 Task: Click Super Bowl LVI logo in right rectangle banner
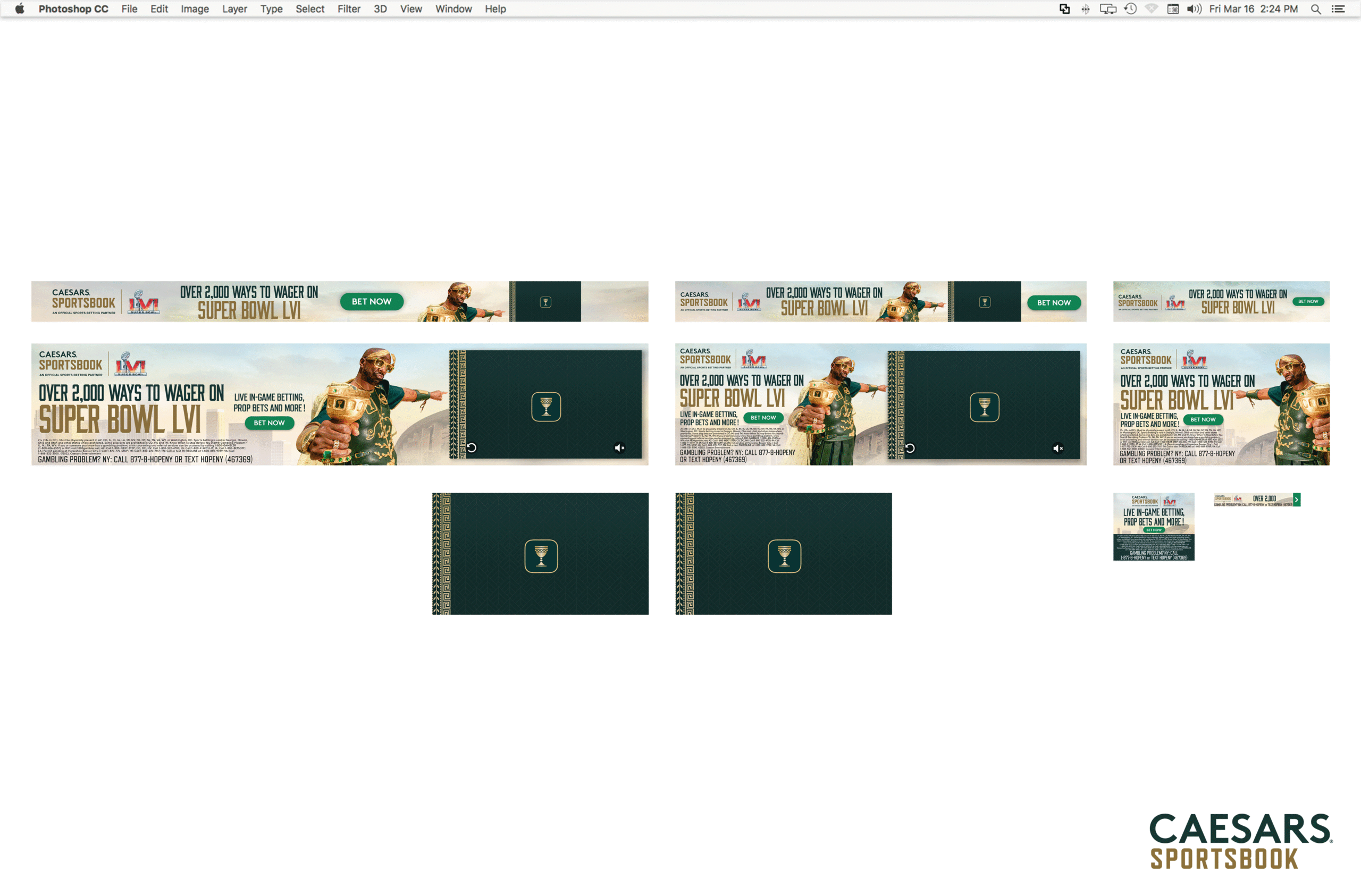(x=1195, y=360)
